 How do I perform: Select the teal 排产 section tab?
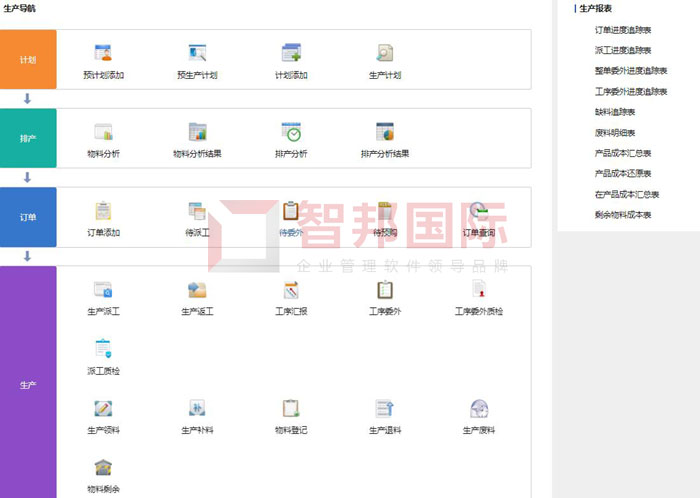(x=28, y=139)
